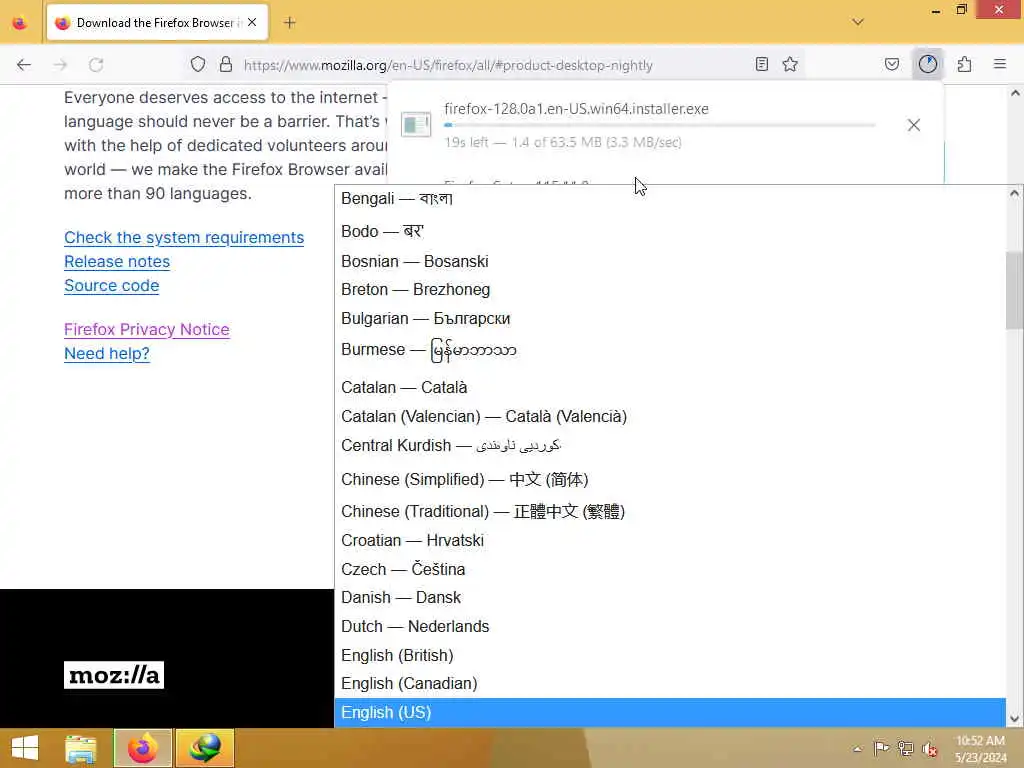Toggle reader view icon

tap(761, 64)
